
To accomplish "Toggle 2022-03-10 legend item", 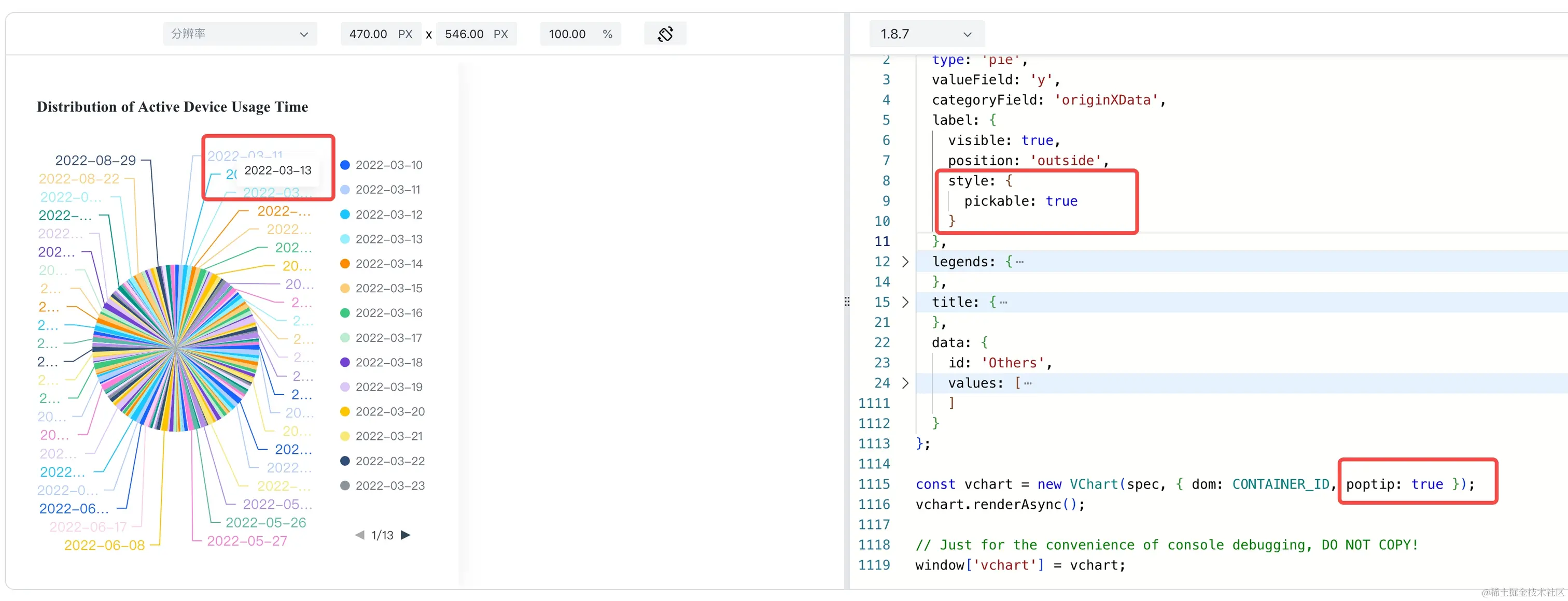I will click(388, 165).
